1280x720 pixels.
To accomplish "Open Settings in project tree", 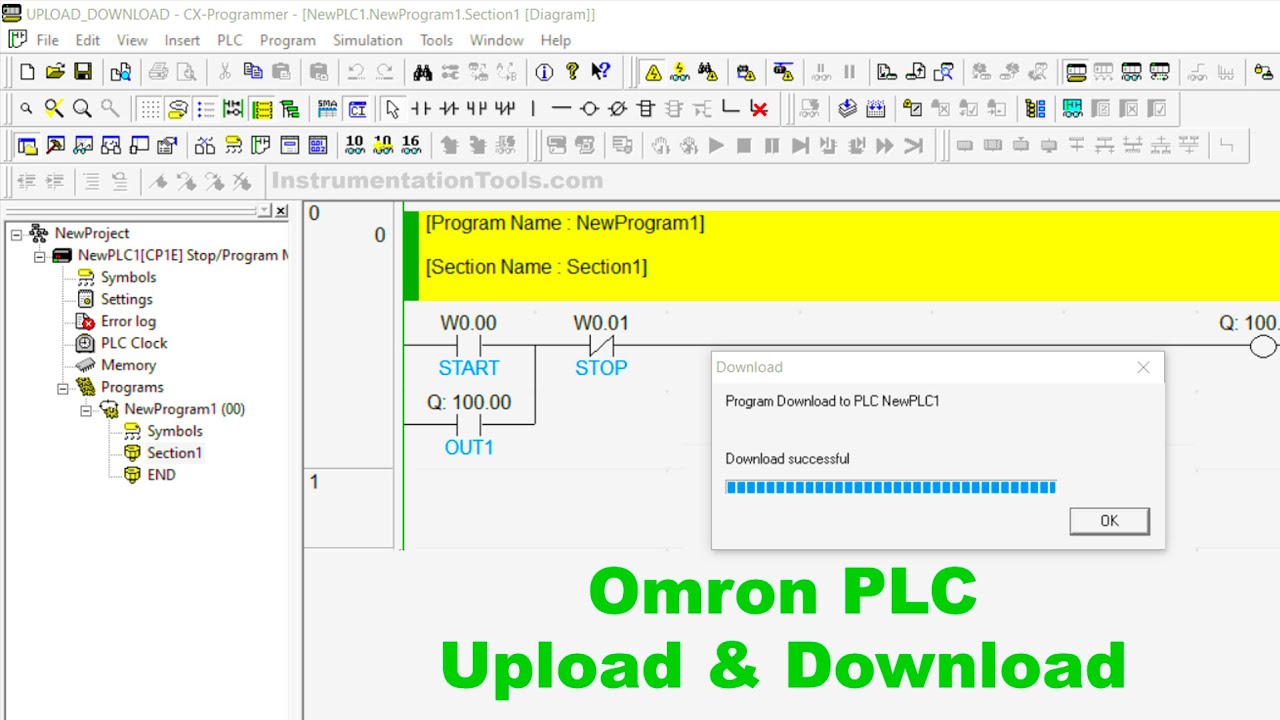I will click(127, 299).
